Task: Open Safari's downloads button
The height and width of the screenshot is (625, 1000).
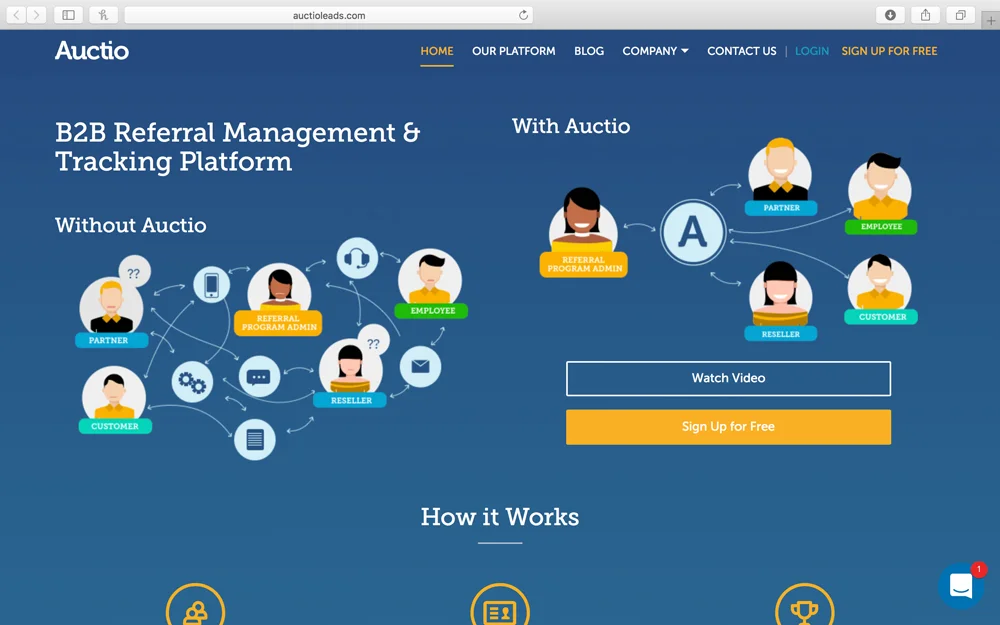Action: pos(890,15)
